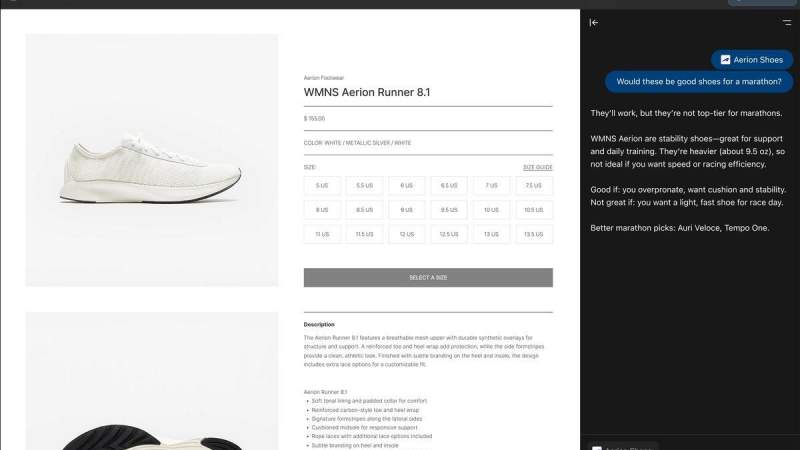Pick the 6.5 US size box
The image size is (800, 450).
click(x=449, y=186)
